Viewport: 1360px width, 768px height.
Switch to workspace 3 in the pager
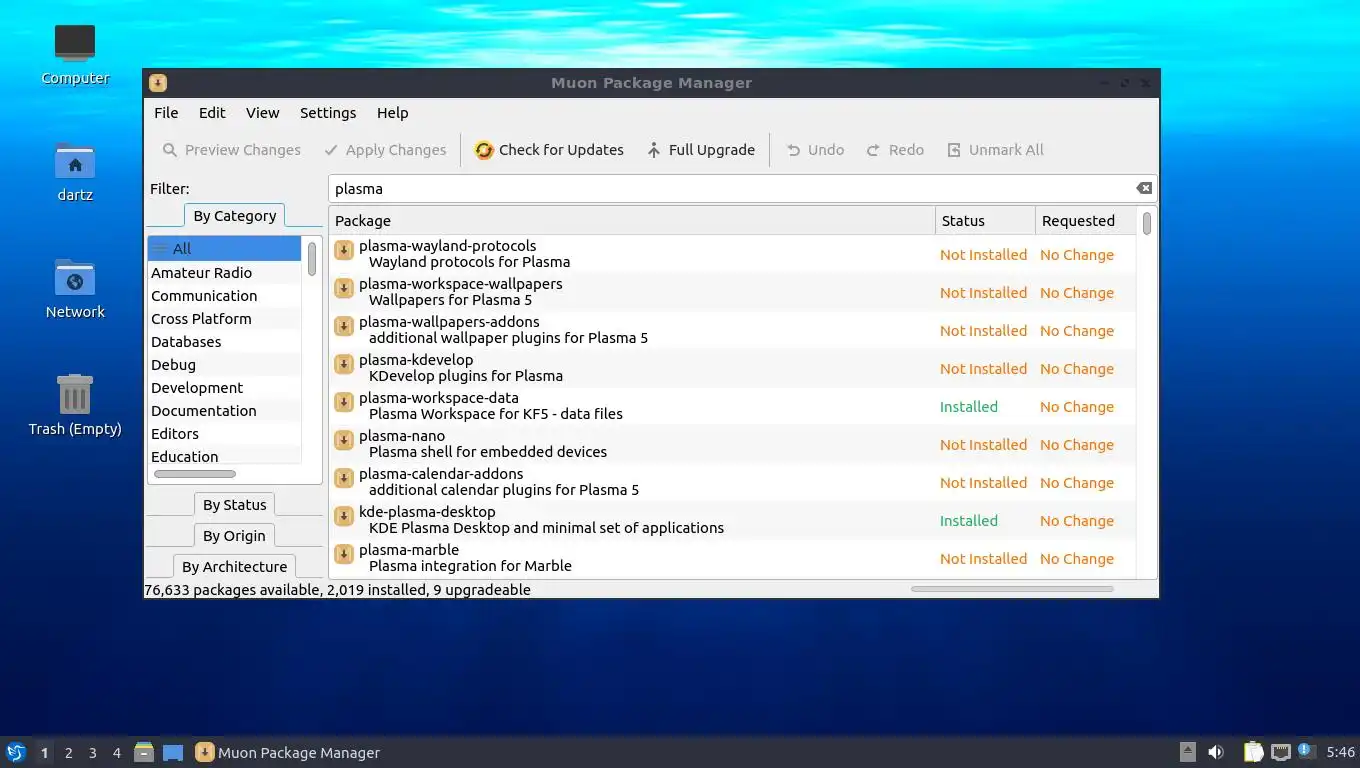(x=92, y=753)
